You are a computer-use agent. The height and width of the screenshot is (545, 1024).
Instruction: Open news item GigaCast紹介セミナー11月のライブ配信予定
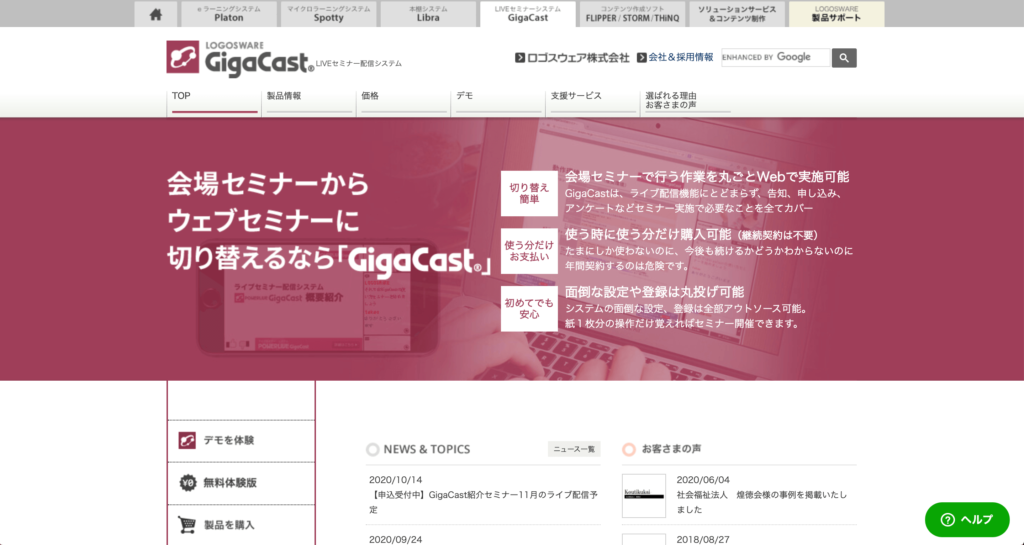click(483, 502)
